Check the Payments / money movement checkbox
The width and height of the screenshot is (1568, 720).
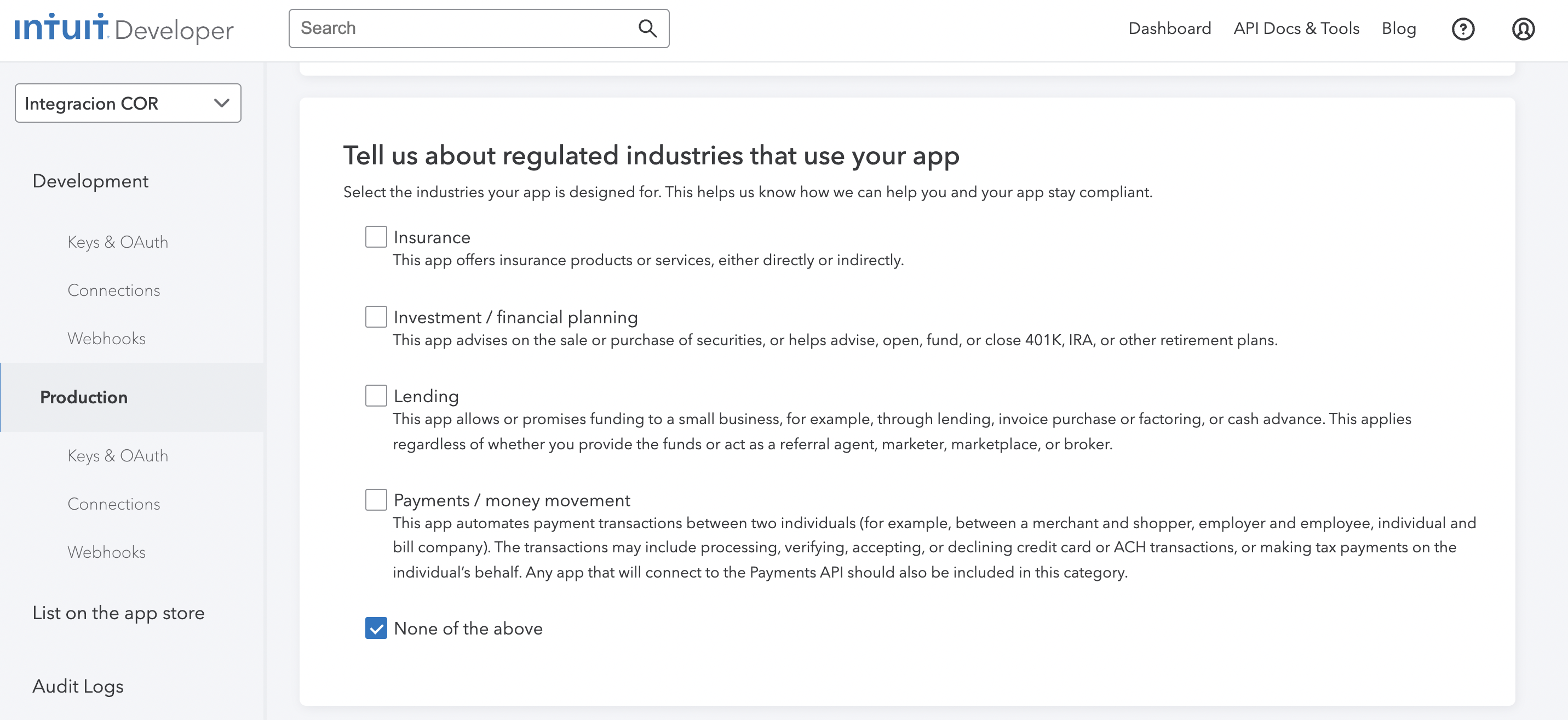point(376,500)
